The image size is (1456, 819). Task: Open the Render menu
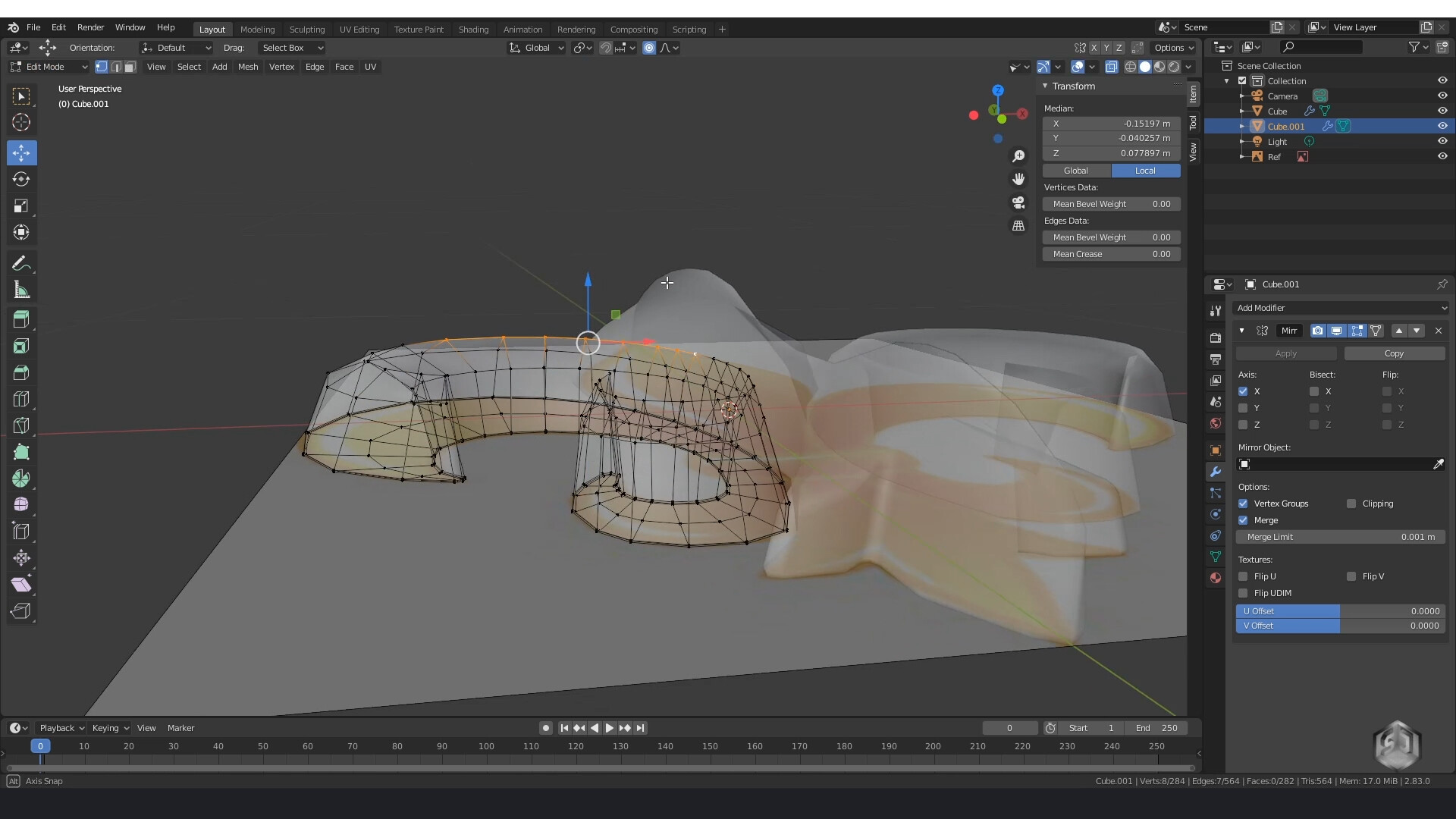(90, 27)
